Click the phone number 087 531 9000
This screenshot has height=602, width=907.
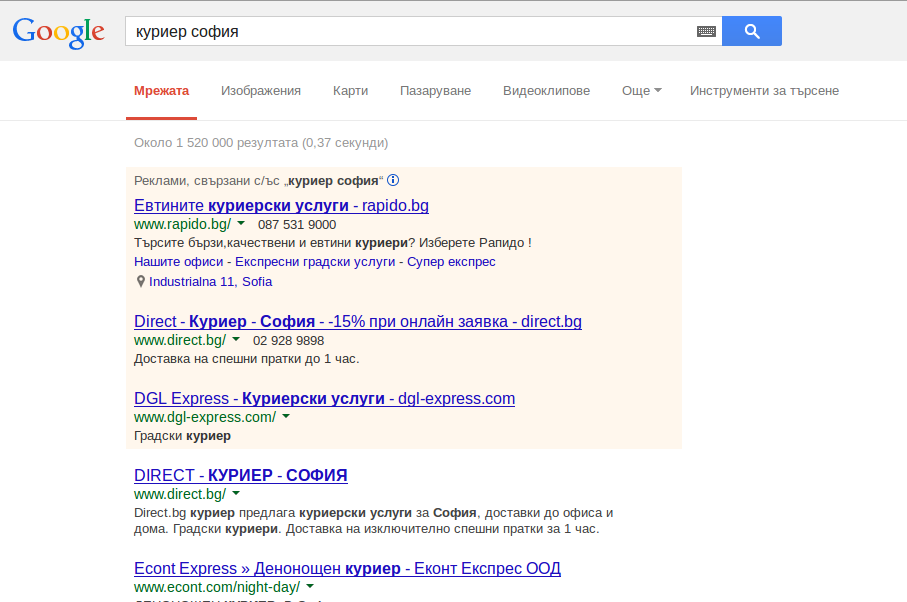(297, 224)
